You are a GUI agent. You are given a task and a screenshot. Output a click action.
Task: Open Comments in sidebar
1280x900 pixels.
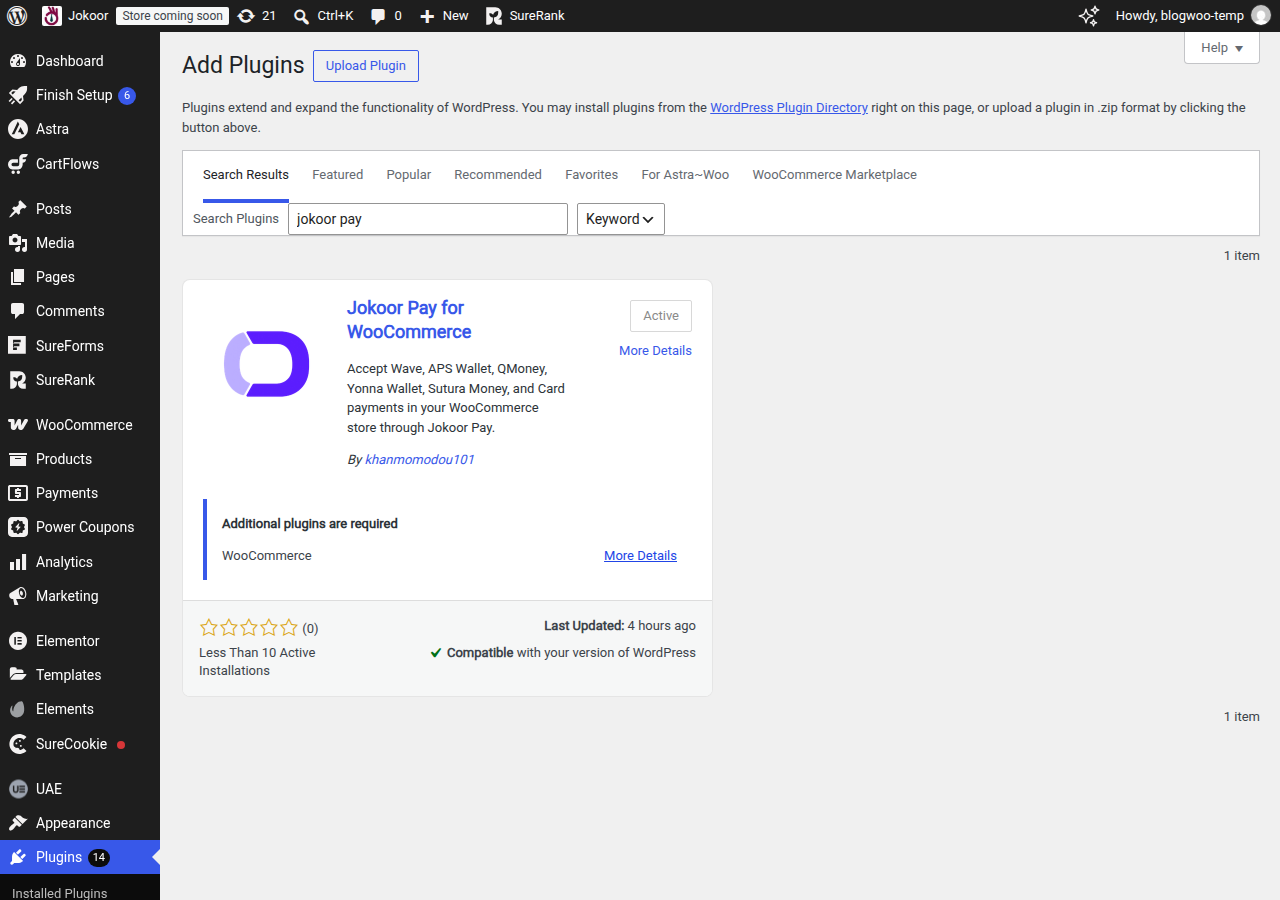pyautogui.click(x=80, y=311)
